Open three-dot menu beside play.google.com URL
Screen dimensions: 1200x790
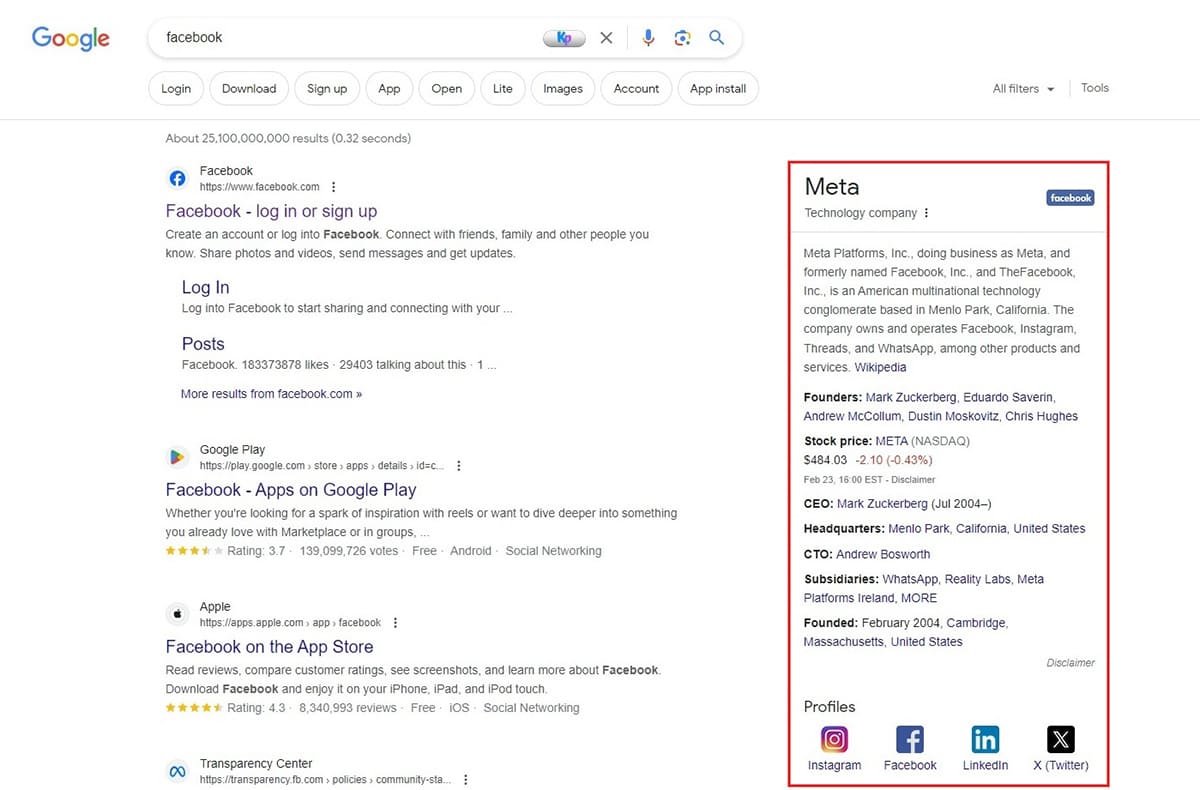point(458,466)
